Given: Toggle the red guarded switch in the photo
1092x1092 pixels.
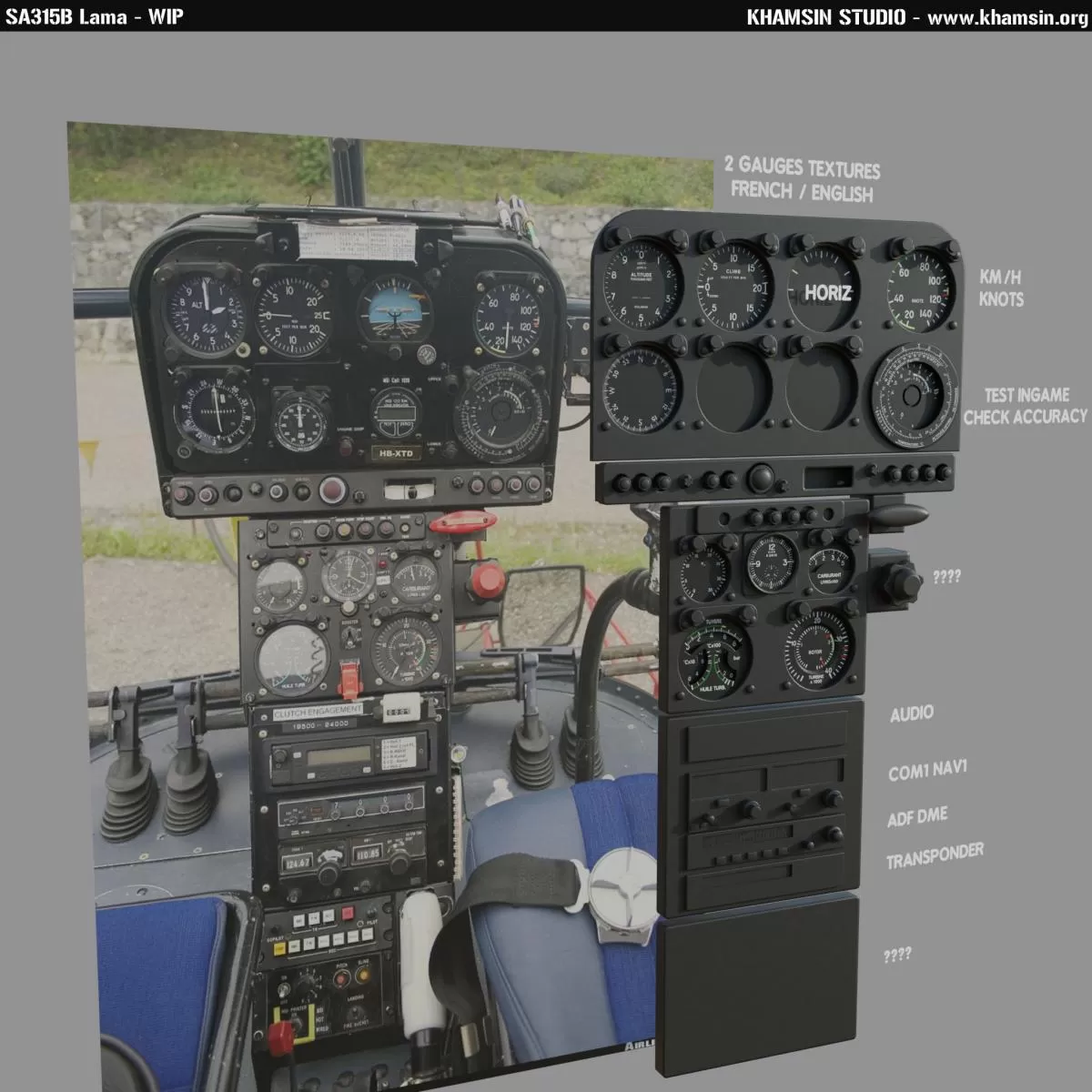Looking at the screenshot, I should coord(349,678).
